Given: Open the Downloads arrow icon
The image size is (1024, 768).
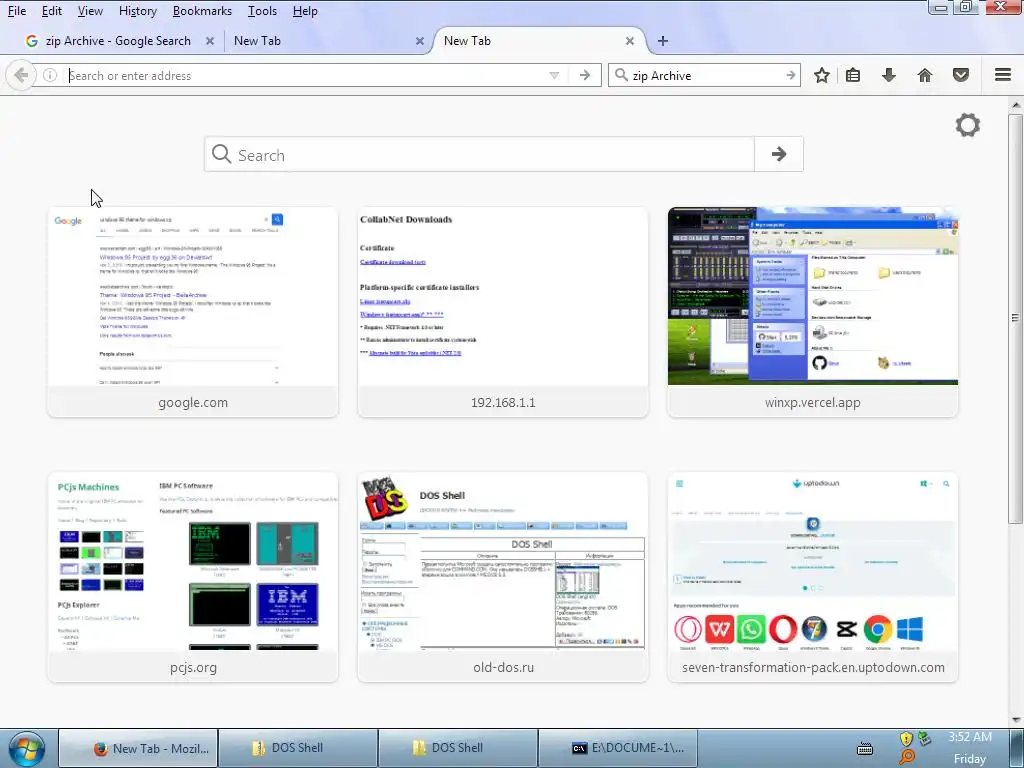Looking at the screenshot, I should click(x=889, y=75).
